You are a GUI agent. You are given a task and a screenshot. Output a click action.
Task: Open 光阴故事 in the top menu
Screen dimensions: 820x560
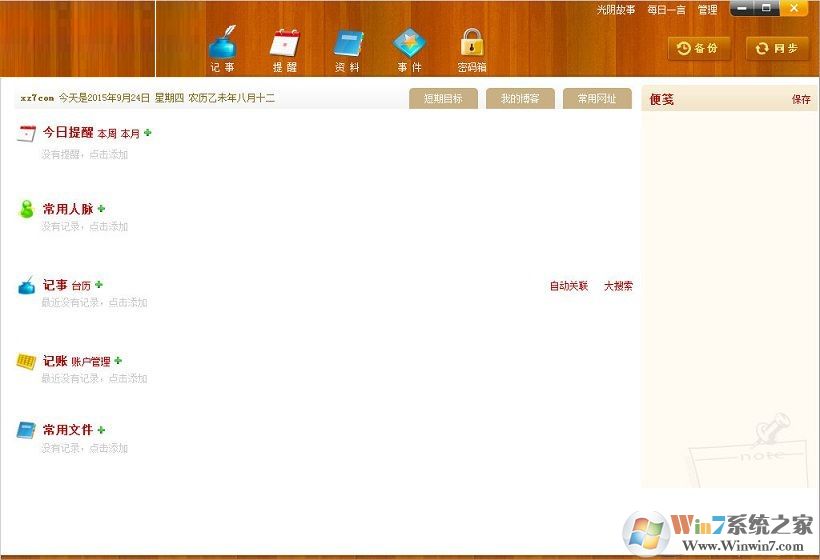point(616,10)
